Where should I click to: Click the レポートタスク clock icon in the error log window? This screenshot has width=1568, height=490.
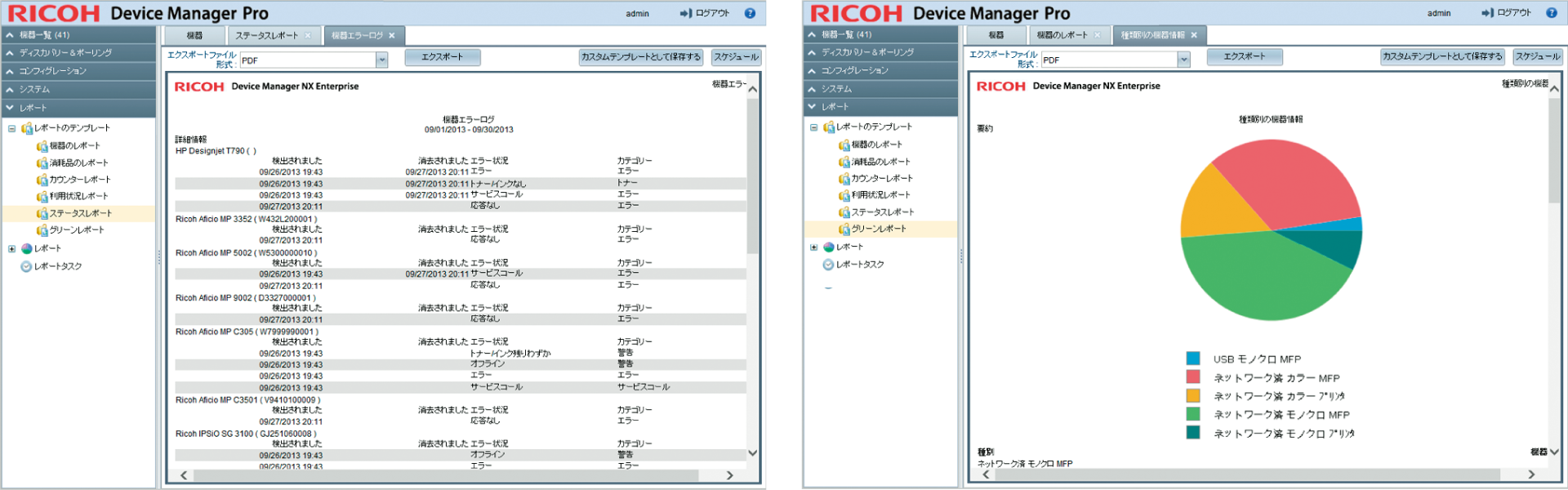pos(27,267)
